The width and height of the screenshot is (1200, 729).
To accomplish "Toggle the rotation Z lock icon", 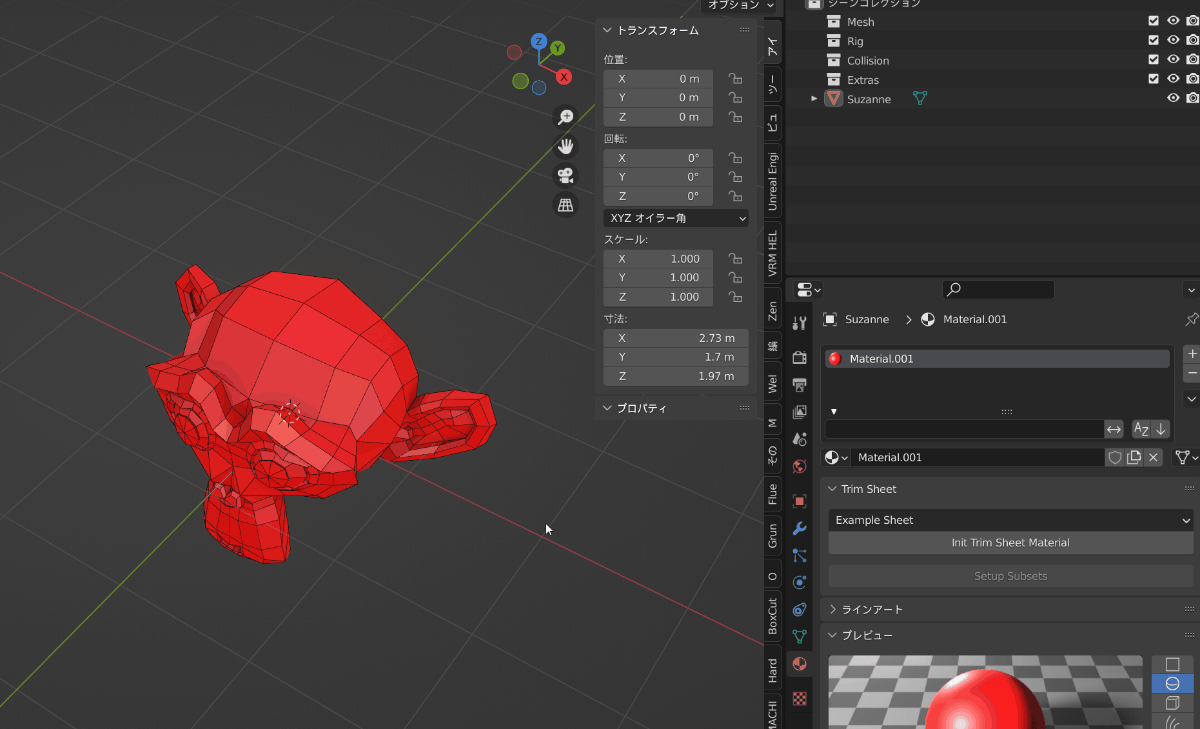I will 735,196.
